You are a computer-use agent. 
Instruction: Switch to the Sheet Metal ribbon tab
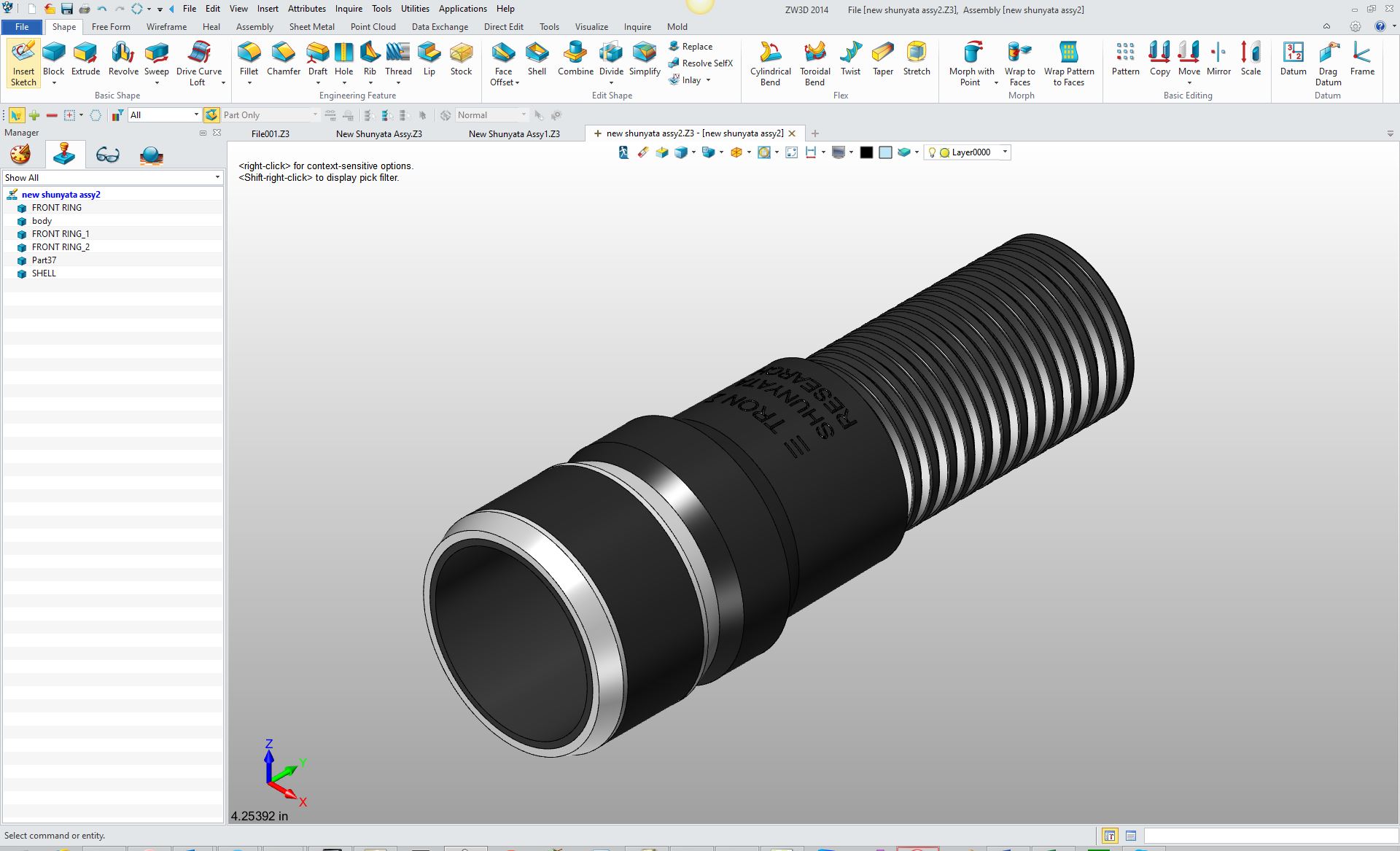click(x=311, y=27)
